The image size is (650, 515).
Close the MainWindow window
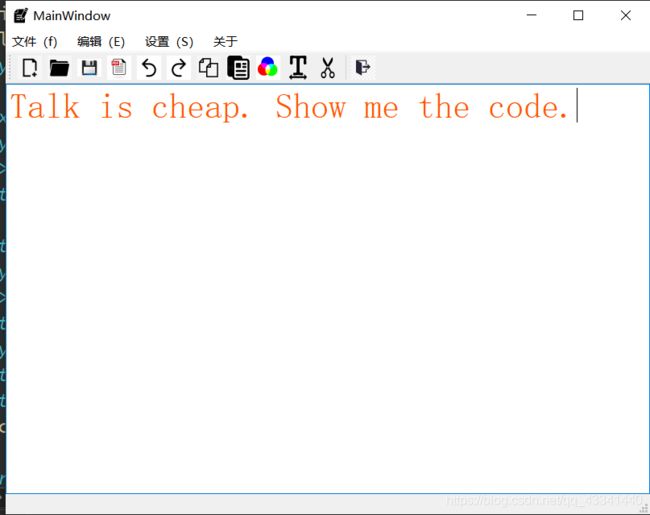click(x=626, y=16)
